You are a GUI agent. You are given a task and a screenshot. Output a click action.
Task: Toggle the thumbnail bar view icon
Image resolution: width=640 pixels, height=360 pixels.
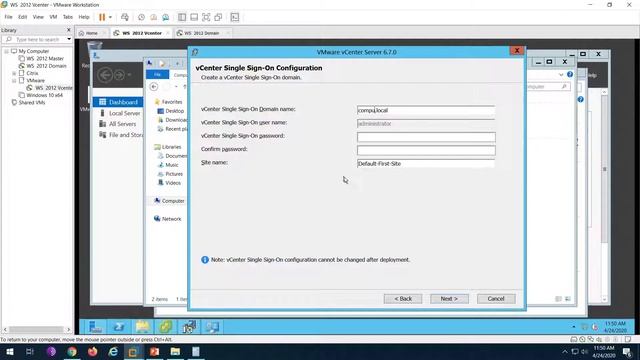pos(194,17)
